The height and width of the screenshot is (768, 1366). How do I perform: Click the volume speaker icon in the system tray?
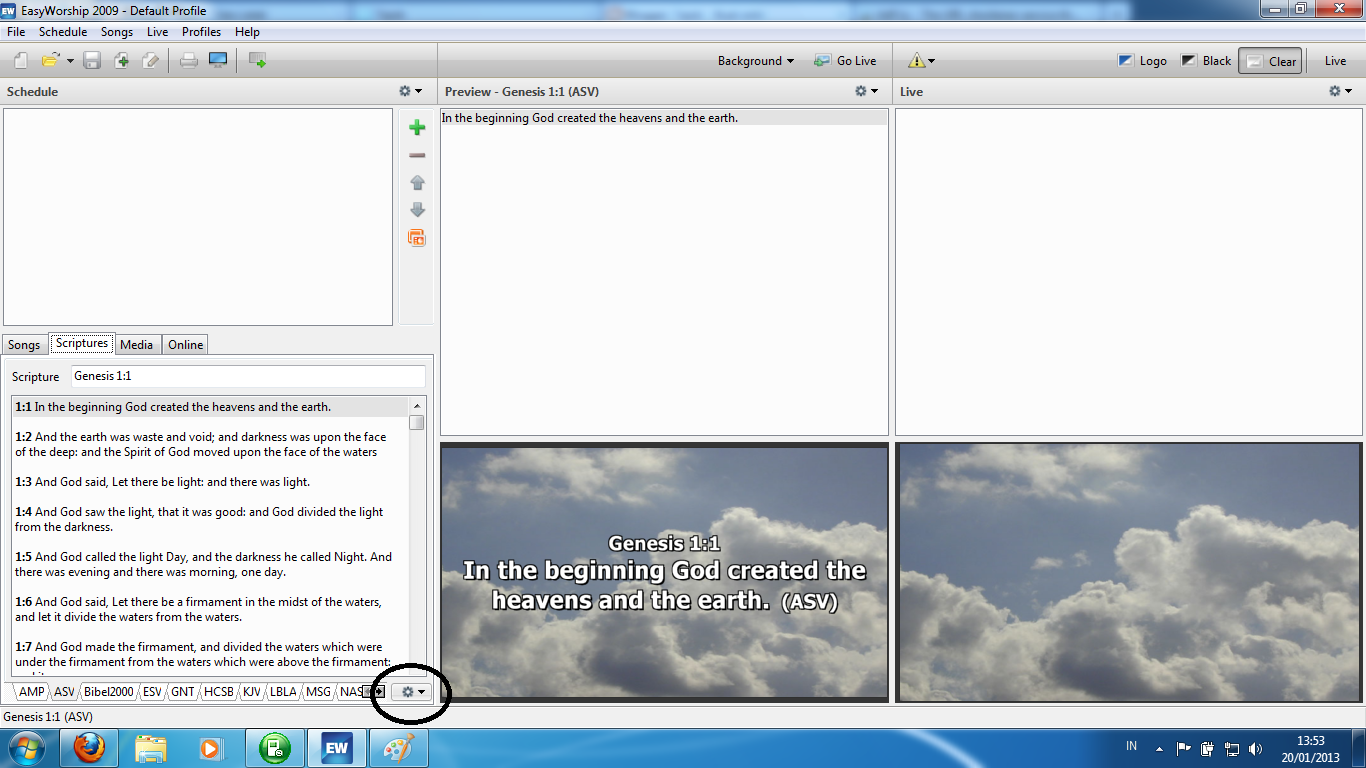(x=1256, y=748)
